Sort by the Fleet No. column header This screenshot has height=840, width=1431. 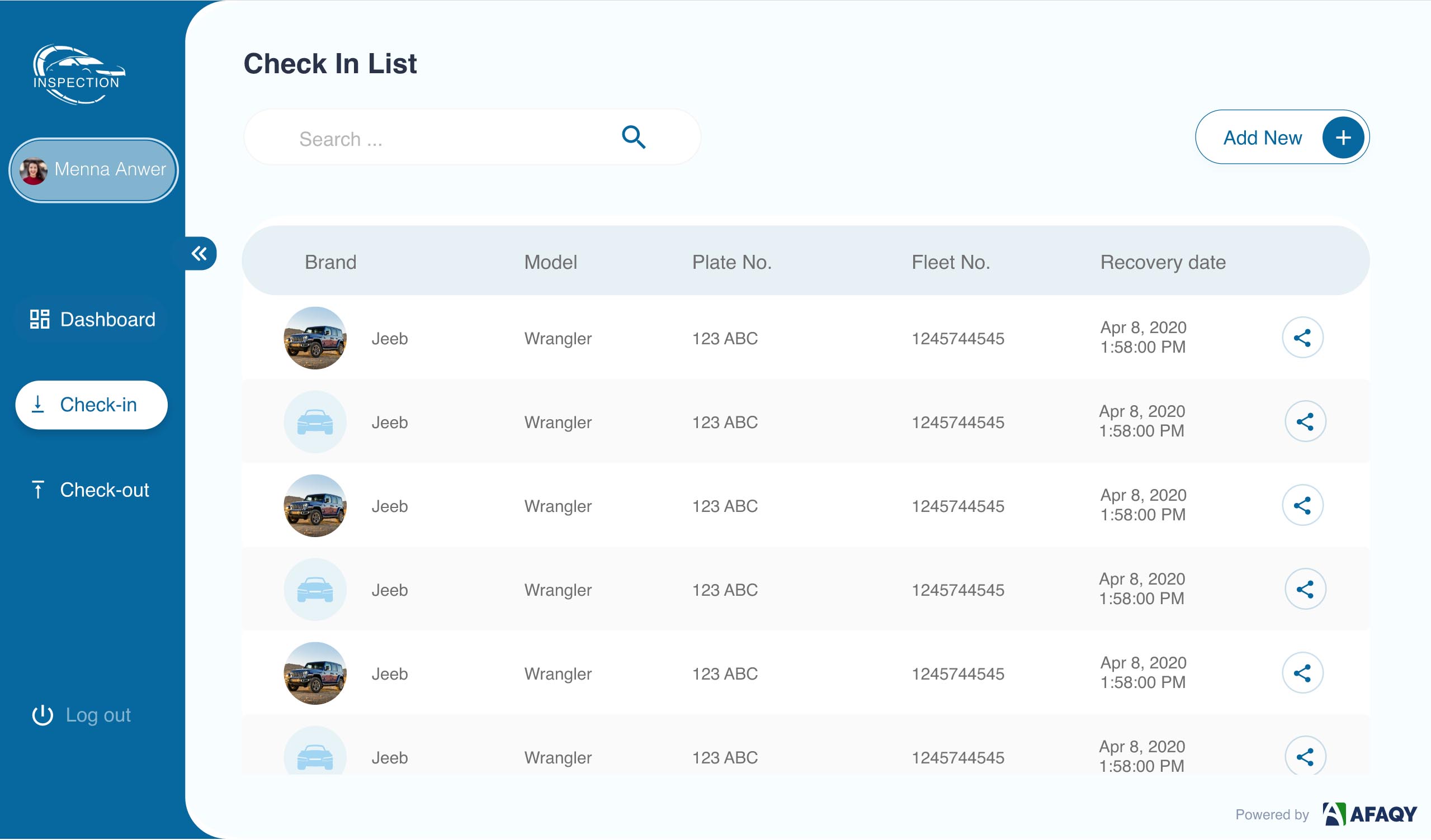951,262
